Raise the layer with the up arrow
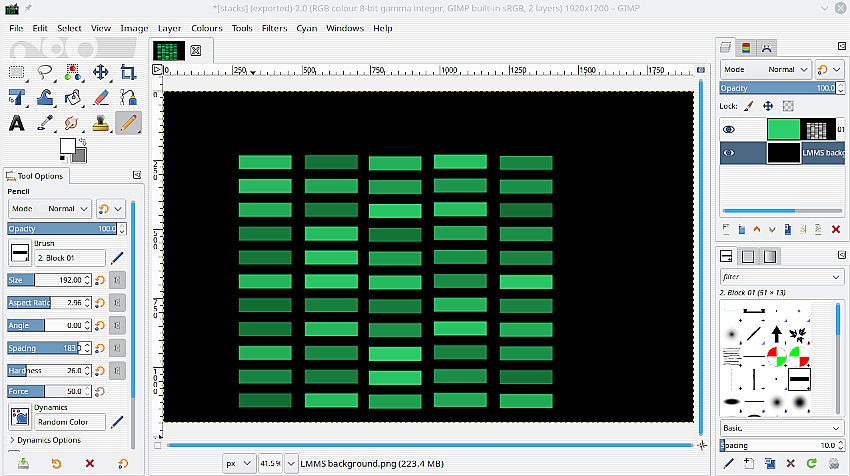Image resolution: width=850 pixels, height=476 pixels. [x=757, y=229]
